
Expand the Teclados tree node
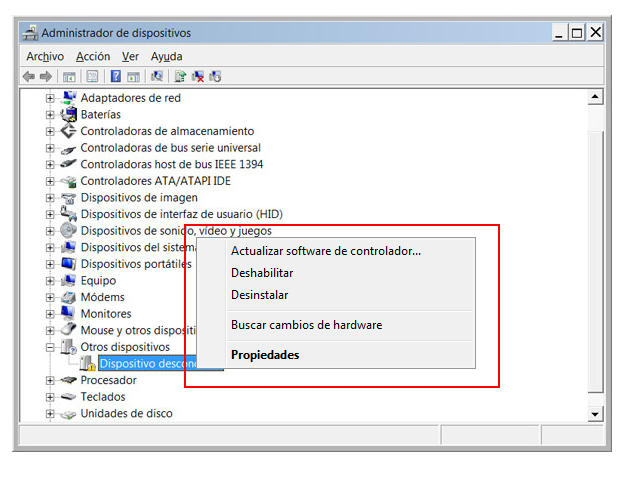click(x=50, y=397)
